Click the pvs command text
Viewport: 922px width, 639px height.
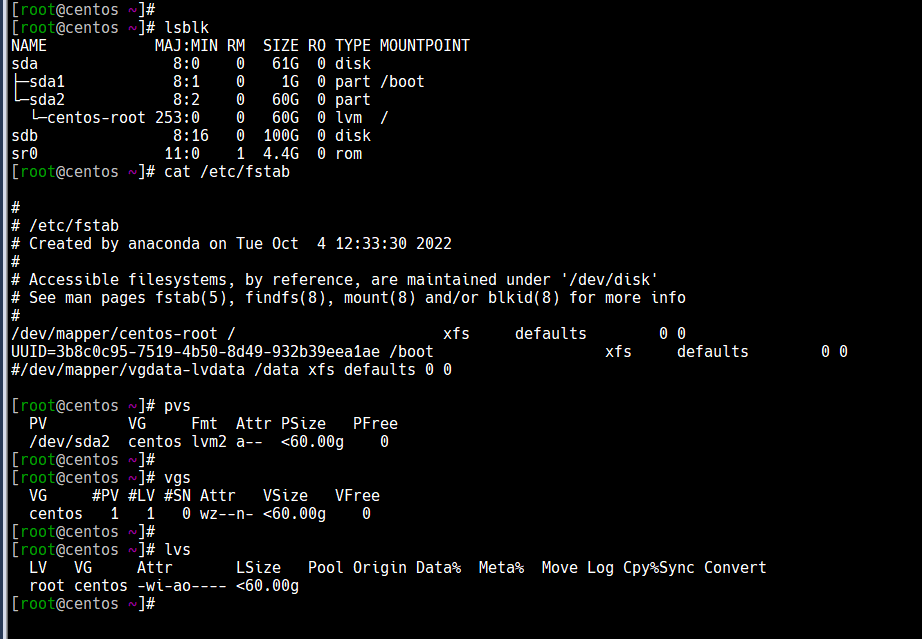coord(178,406)
